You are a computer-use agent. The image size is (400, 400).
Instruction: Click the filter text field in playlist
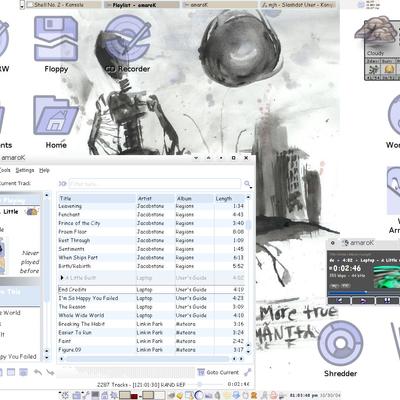[x=155, y=184]
